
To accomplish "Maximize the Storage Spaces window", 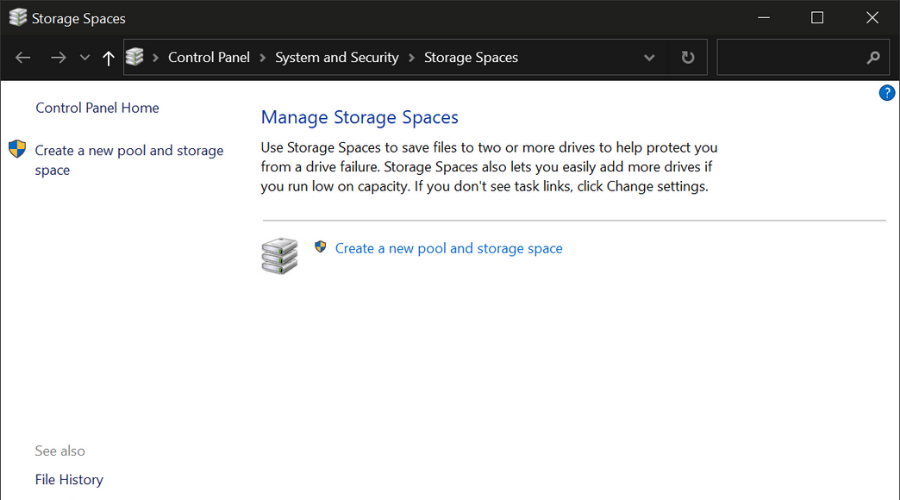I will [x=817, y=18].
